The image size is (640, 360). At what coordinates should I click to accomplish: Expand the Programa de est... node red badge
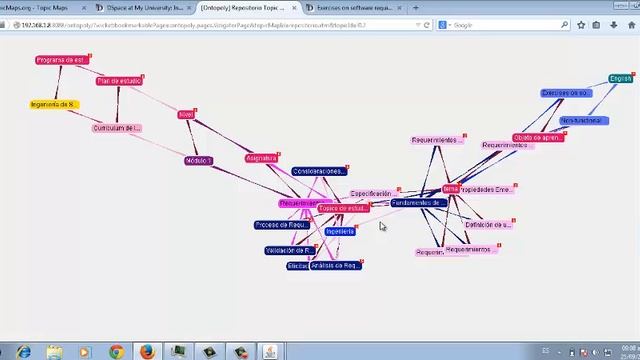(90, 56)
